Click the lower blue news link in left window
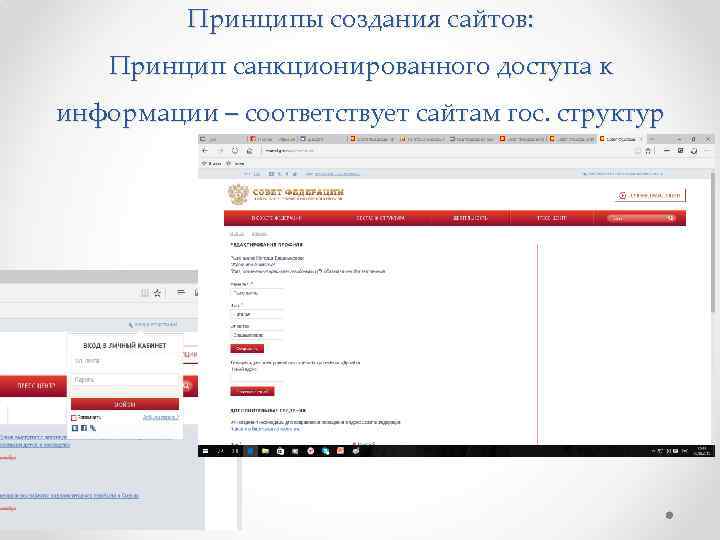This screenshot has height=540, width=720. [69, 495]
